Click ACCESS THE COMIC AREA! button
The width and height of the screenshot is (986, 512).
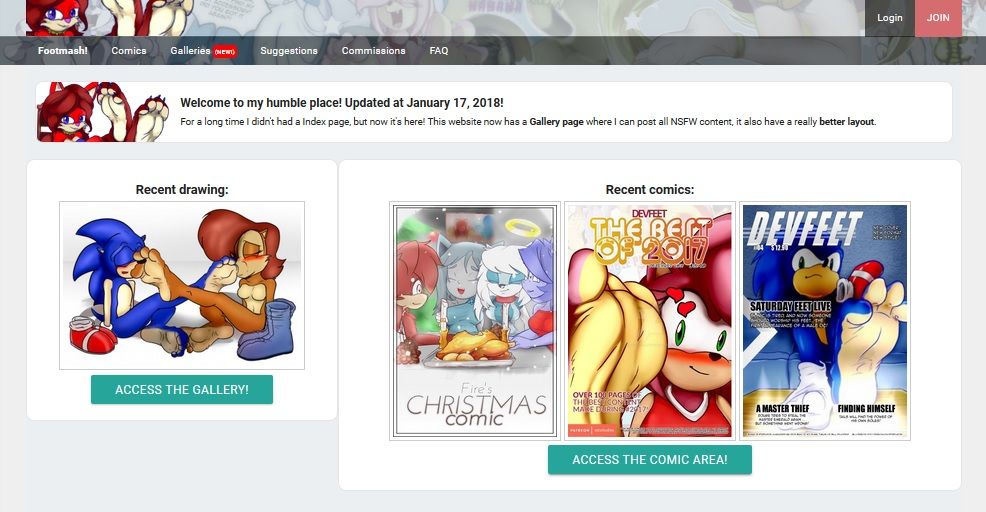(650, 460)
